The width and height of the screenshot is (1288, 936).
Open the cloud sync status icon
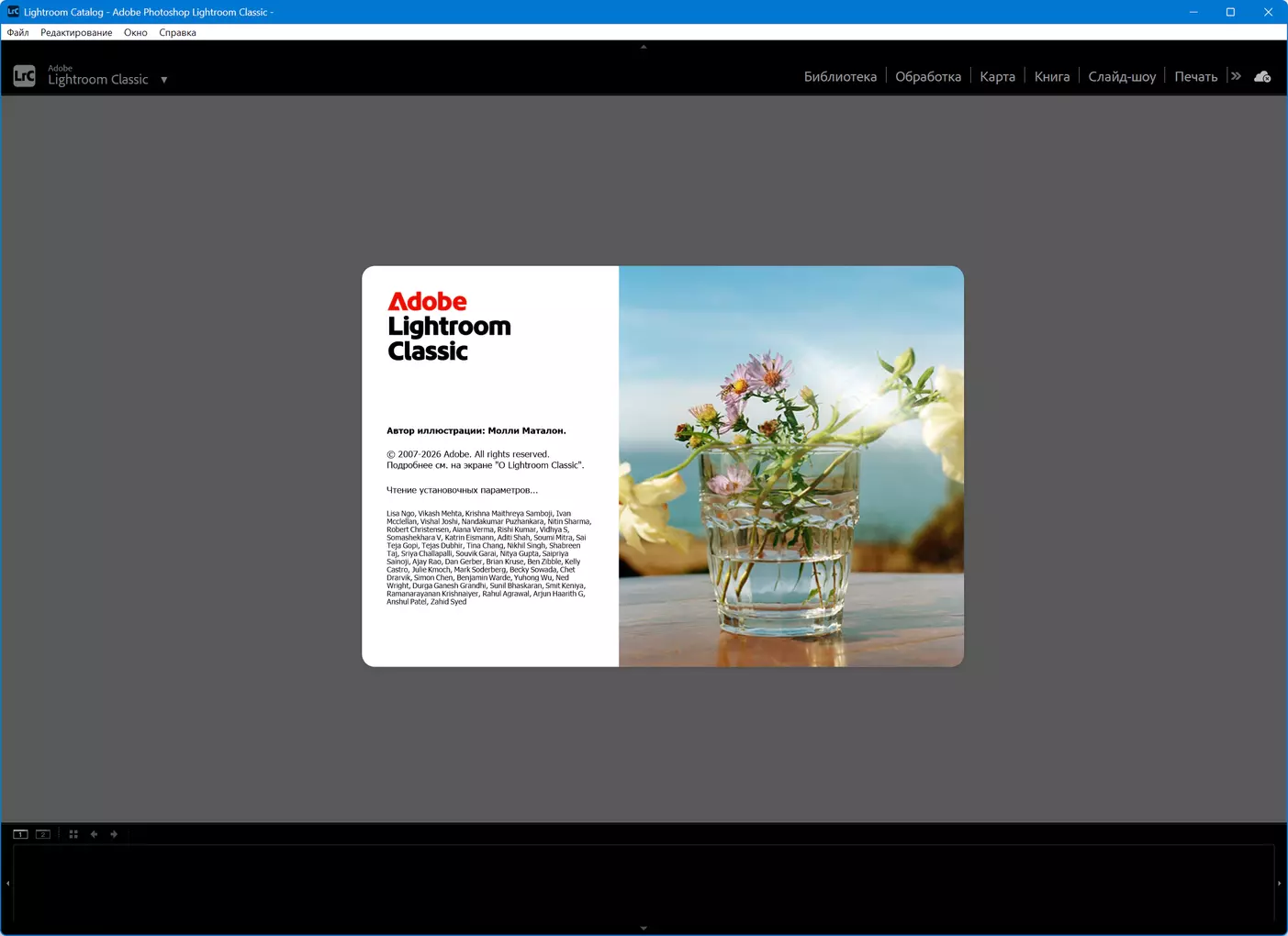point(1262,77)
